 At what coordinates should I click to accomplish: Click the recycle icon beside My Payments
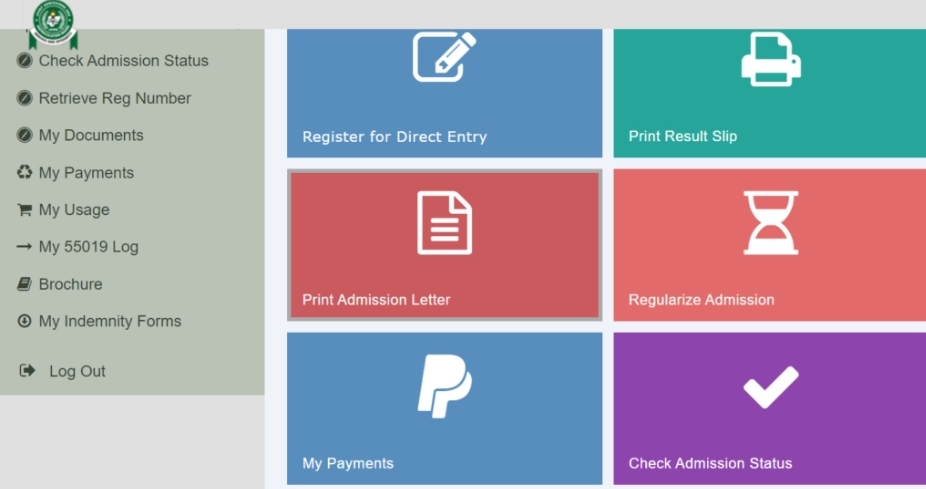pyautogui.click(x=24, y=172)
